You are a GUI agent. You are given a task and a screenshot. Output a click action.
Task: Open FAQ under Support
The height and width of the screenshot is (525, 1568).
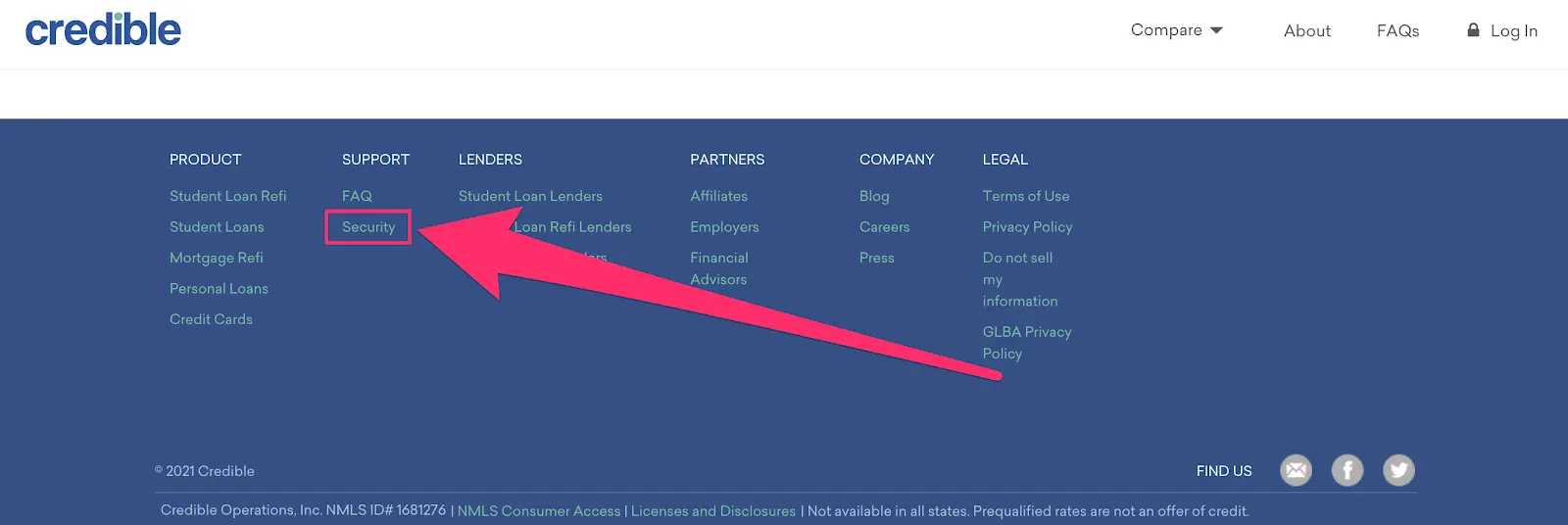[x=357, y=196]
